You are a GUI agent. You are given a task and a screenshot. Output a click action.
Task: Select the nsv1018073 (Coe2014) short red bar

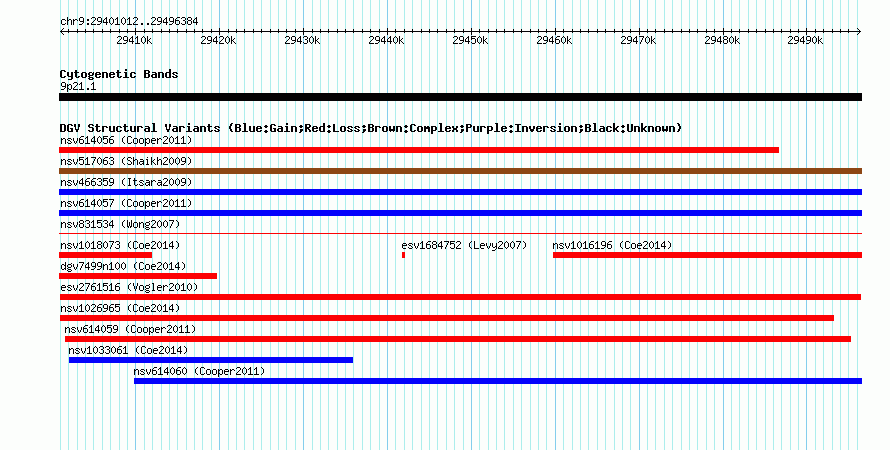click(106, 255)
